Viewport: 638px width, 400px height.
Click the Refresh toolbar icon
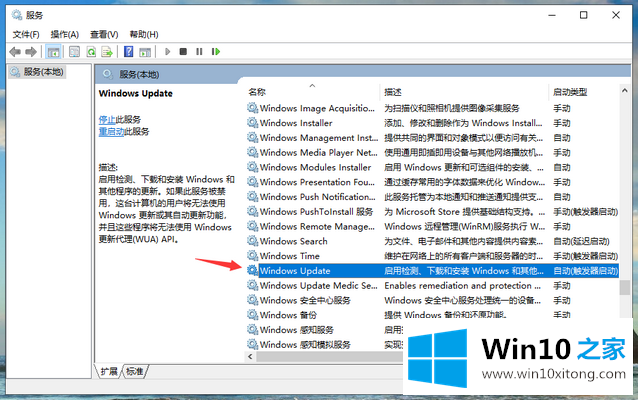(91, 51)
